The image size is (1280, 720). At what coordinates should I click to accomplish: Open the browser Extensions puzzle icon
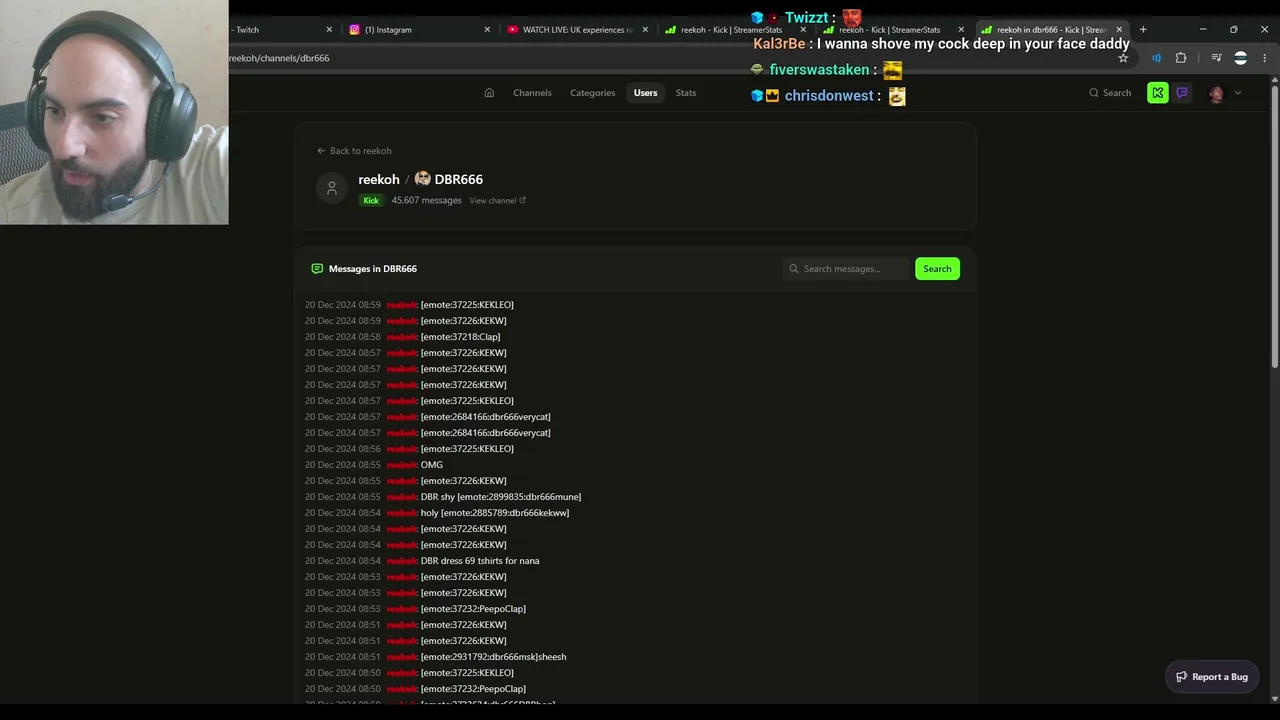pyautogui.click(x=1181, y=58)
